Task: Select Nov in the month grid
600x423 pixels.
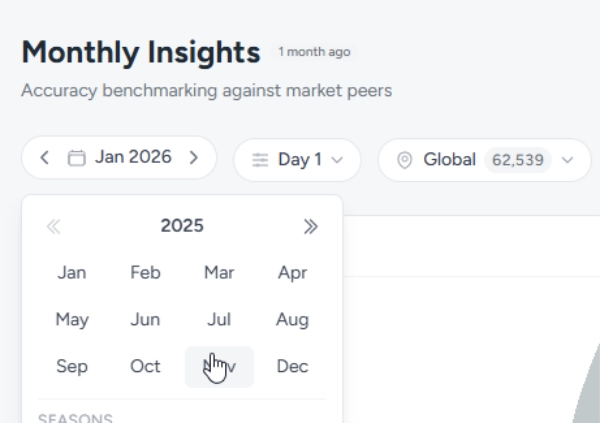Action: (x=219, y=367)
